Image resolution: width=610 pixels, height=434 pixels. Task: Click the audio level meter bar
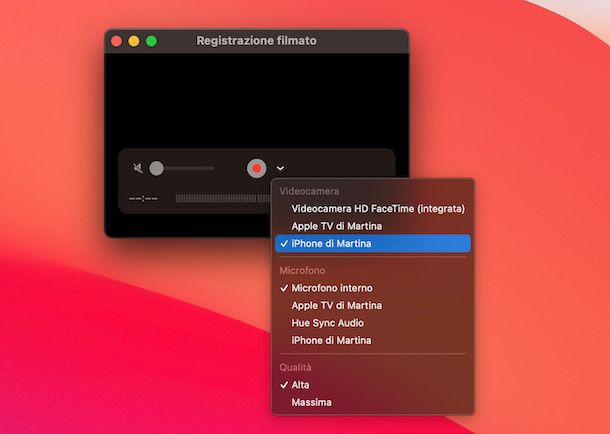(x=223, y=199)
